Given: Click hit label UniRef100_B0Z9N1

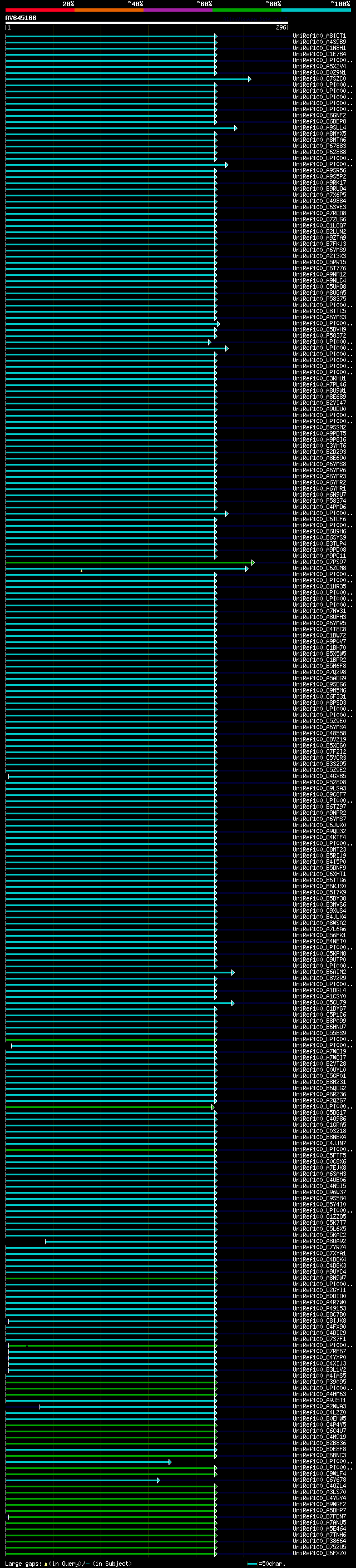Looking at the screenshot, I should click(319, 72).
